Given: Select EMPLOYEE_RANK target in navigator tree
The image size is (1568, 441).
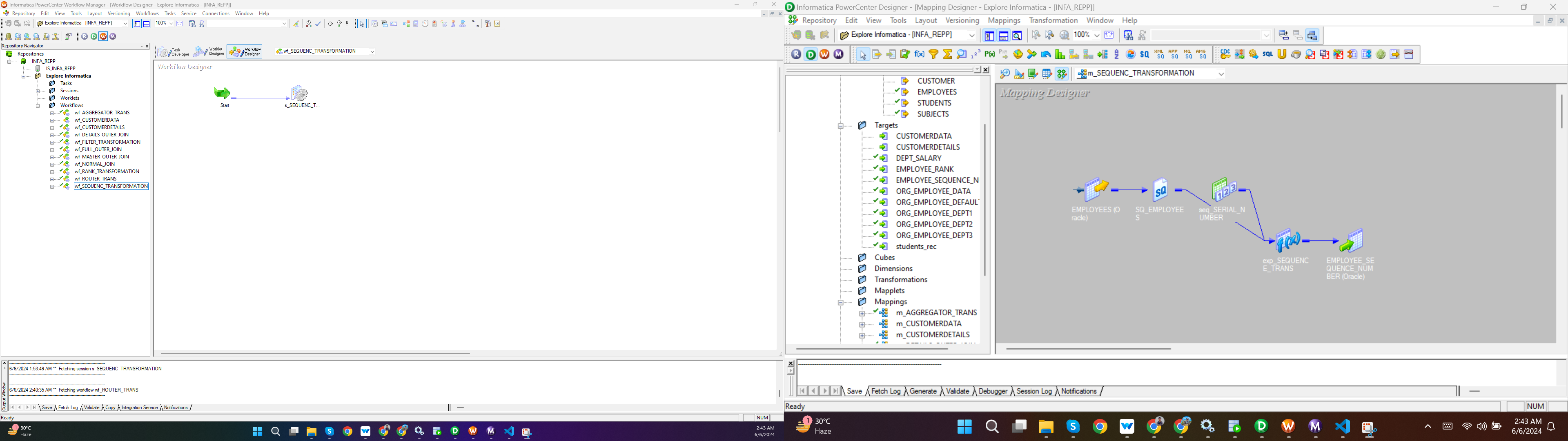Looking at the screenshot, I should click(x=924, y=169).
